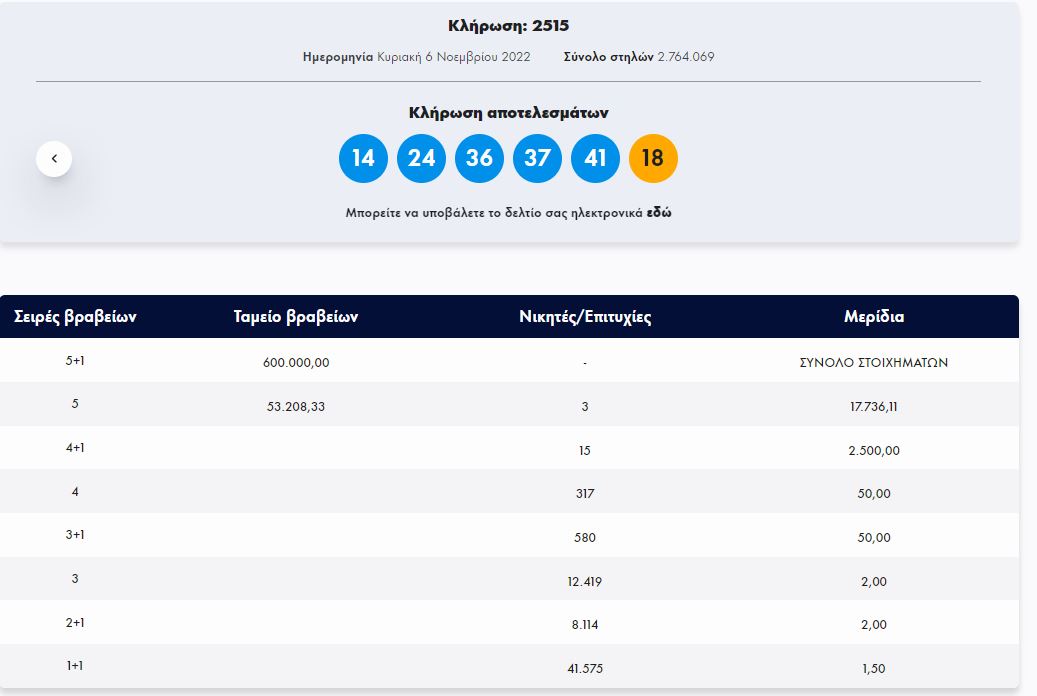Click the 'Ταμείο βραβείων' column header
1037x696 pixels.
pyautogui.click(x=295, y=317)
